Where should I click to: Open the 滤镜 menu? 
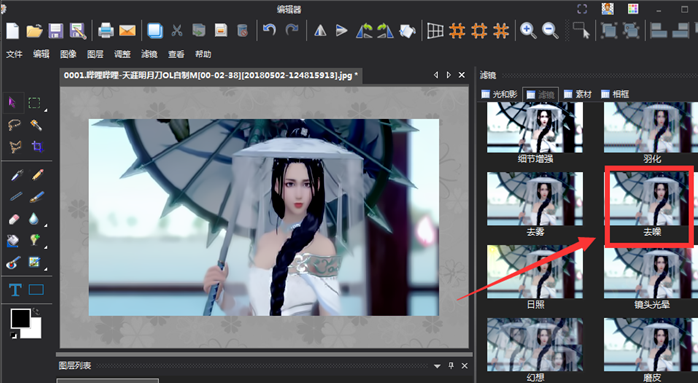click(x=149, y=54)
